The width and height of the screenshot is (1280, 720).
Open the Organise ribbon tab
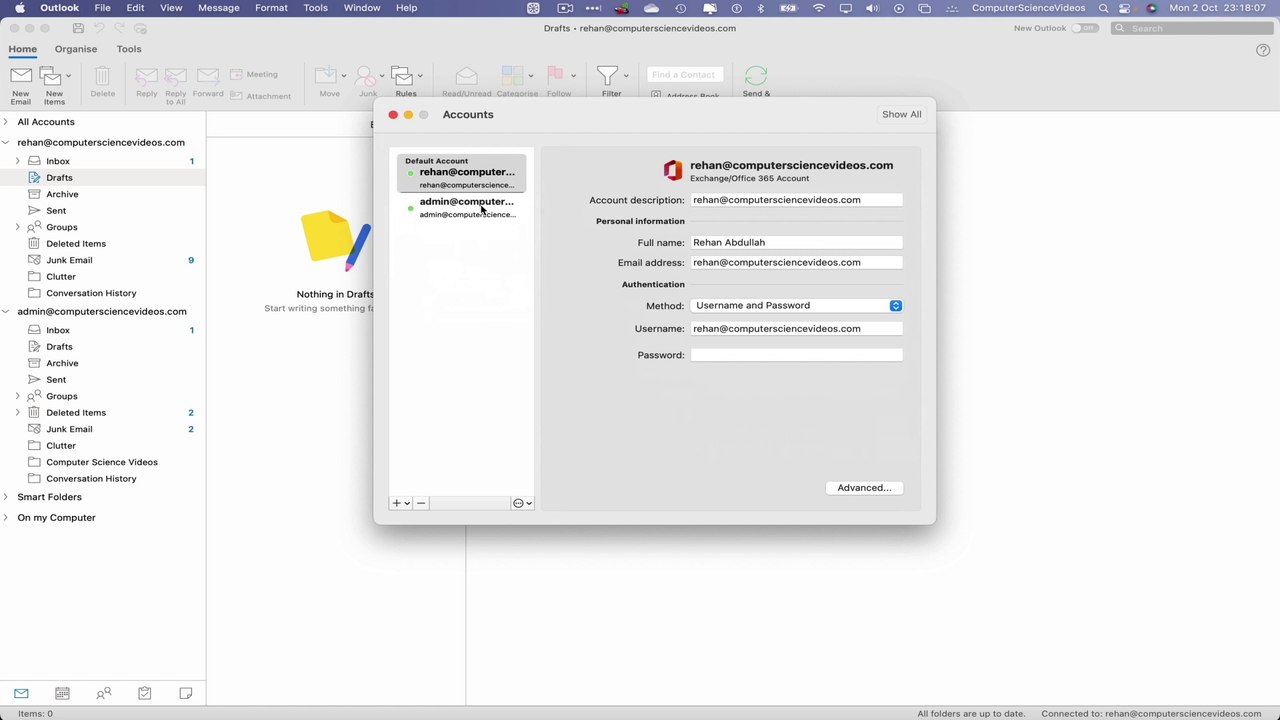[76, 49]
